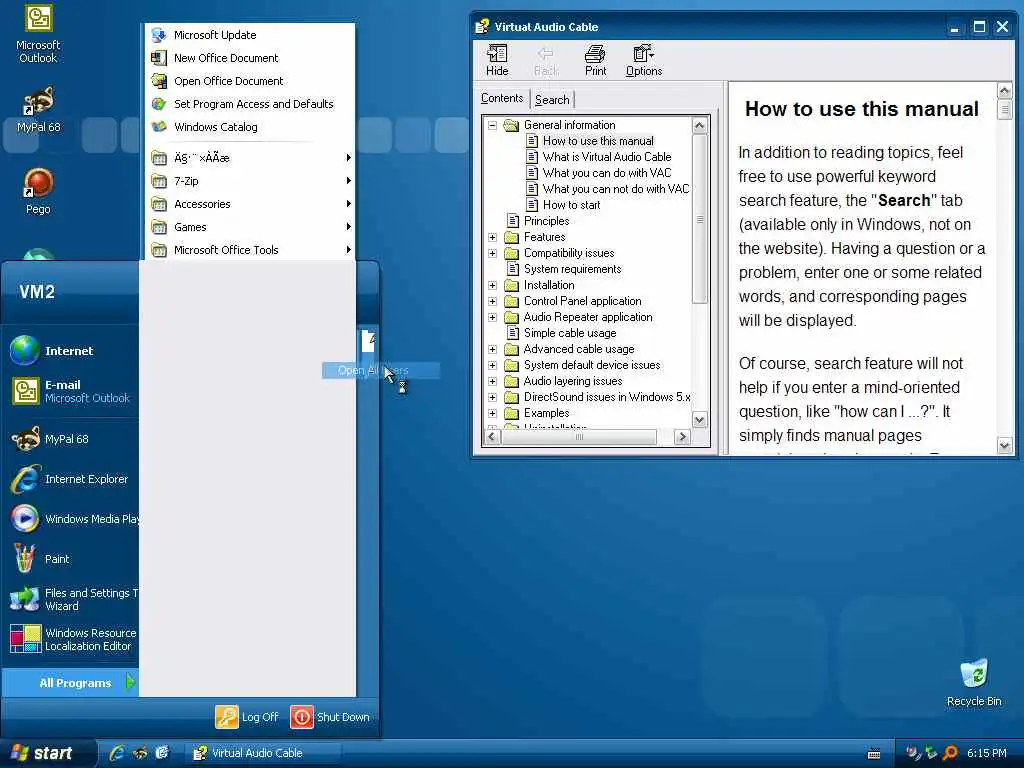Launch MyPal 68 from Start menu
The image size is (1024, 768).
(x=71, y=439)
